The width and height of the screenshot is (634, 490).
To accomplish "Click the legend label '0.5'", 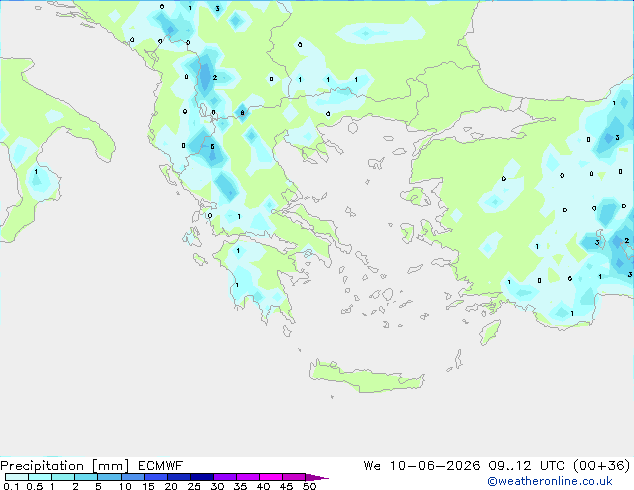I will pos(35,486).
